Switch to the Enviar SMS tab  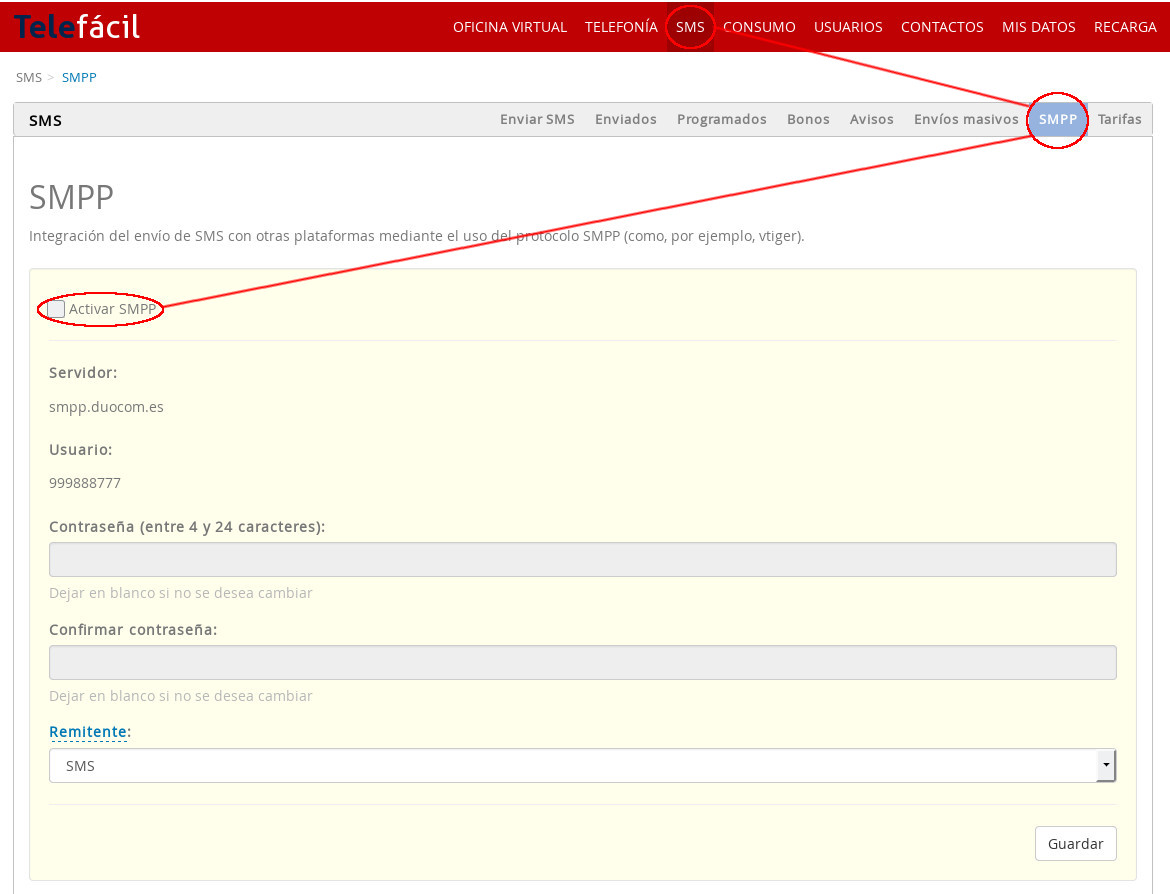tap(537, 119)
